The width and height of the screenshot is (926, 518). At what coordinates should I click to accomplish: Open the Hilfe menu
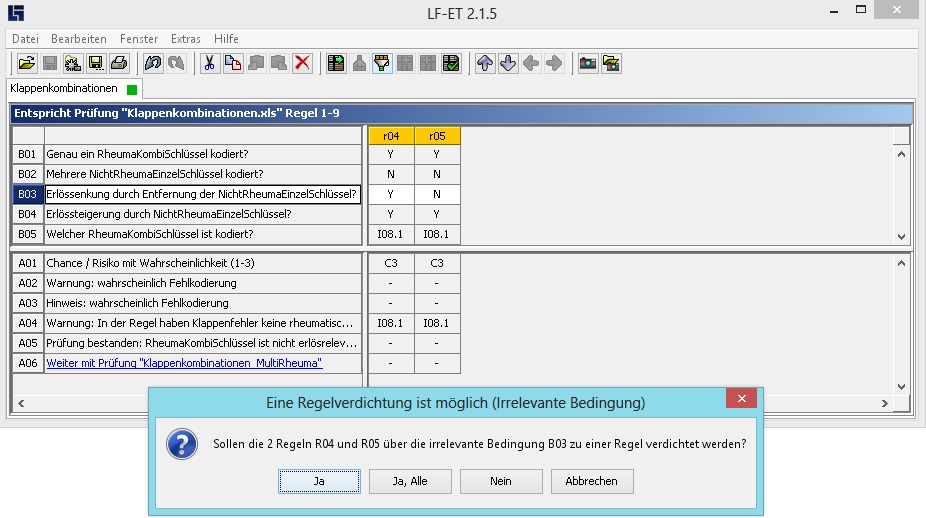(226, 39)
